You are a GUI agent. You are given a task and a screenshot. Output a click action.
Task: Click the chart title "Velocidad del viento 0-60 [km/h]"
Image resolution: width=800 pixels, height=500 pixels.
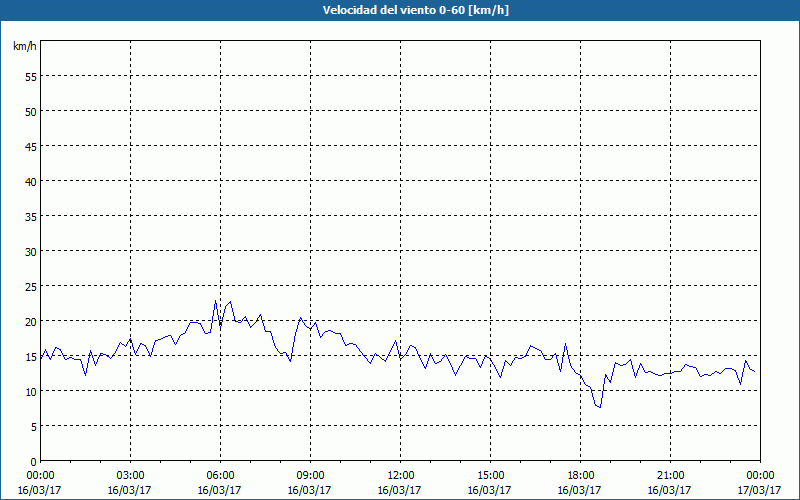pyautogui.click(x=415, y=10)
